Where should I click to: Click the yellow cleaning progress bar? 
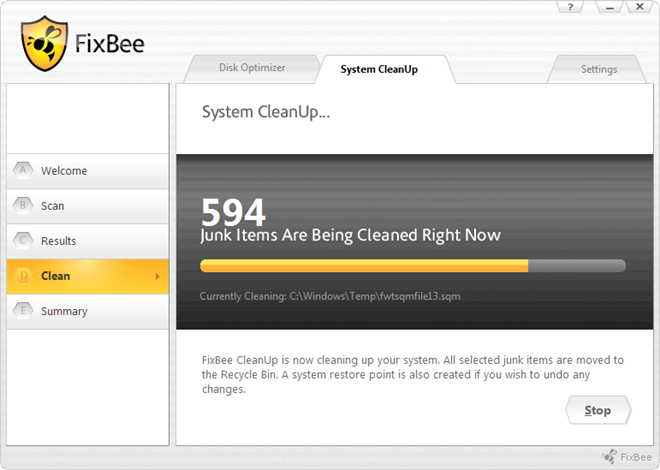tap(413, 266)
